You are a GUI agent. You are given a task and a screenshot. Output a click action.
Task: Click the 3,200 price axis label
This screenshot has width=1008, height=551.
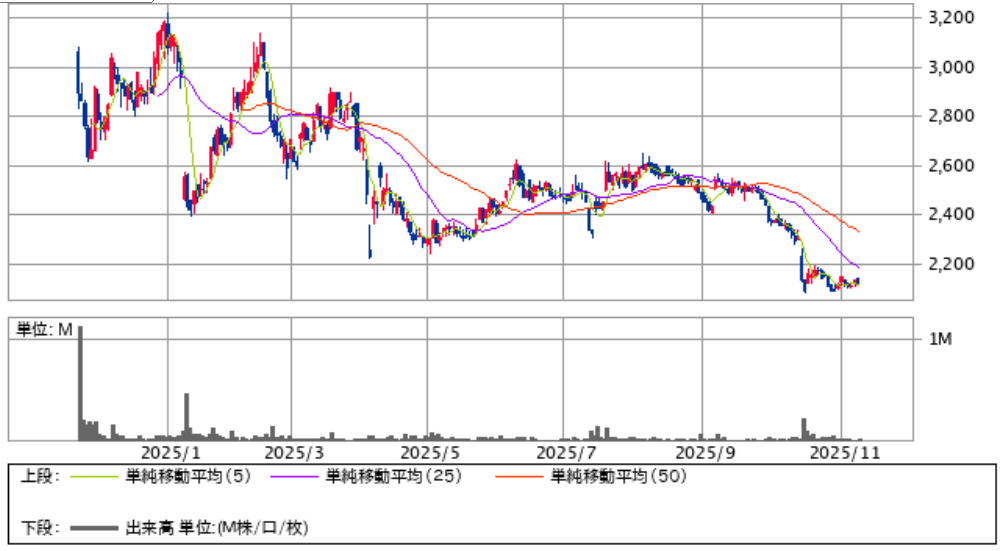click(x=951, y=18)
